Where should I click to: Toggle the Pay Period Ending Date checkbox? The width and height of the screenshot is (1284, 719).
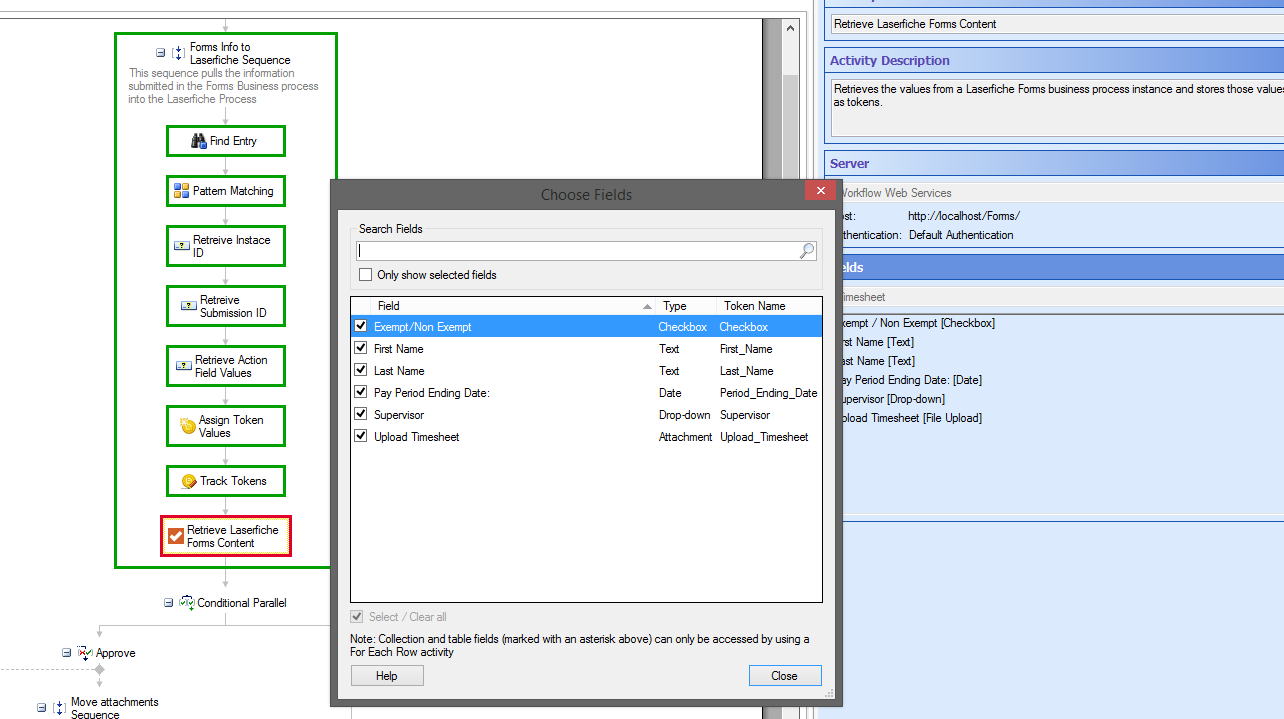pos(360,393)
